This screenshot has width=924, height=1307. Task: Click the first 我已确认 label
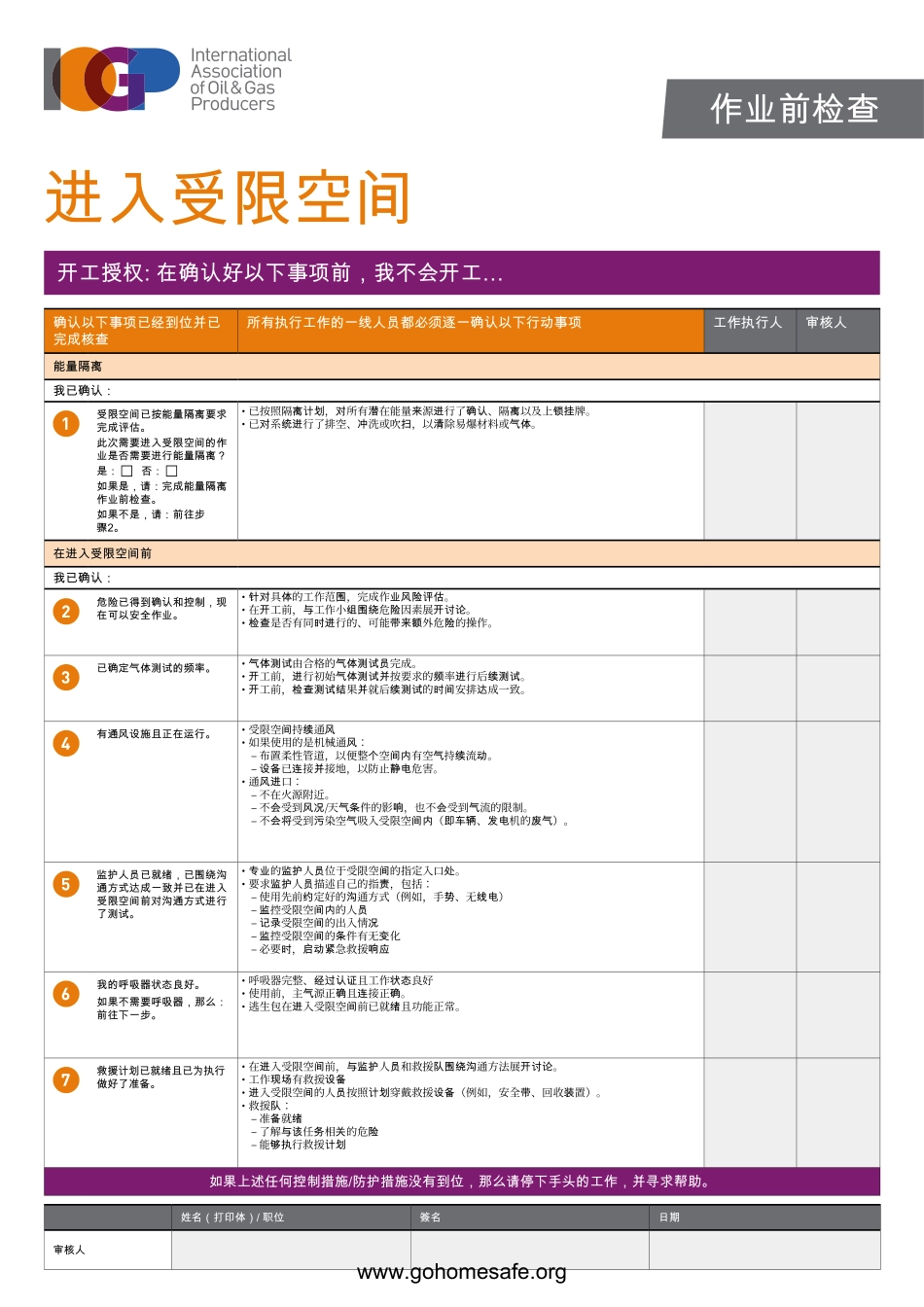pos(82,391)
